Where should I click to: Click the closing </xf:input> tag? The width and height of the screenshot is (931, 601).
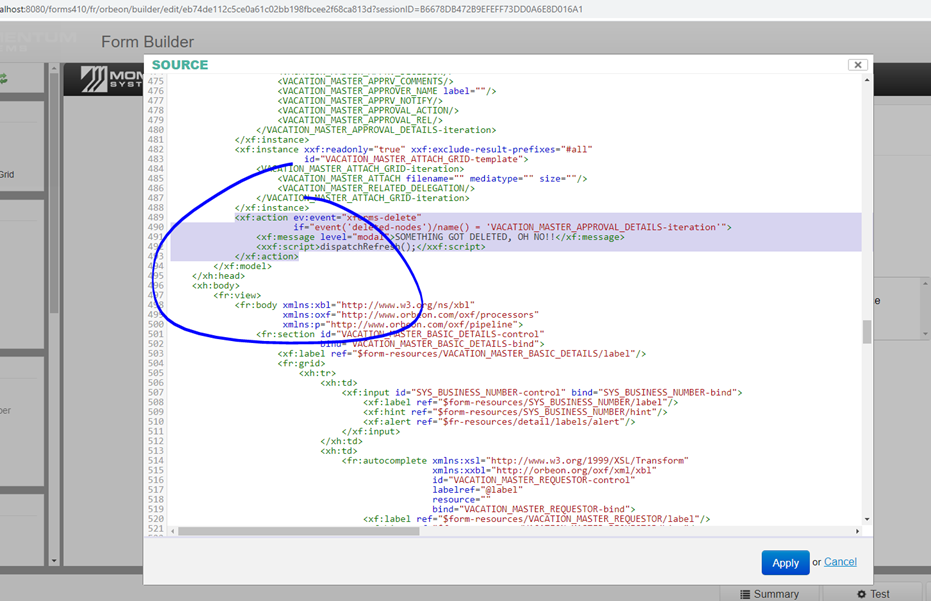point(370,431)
